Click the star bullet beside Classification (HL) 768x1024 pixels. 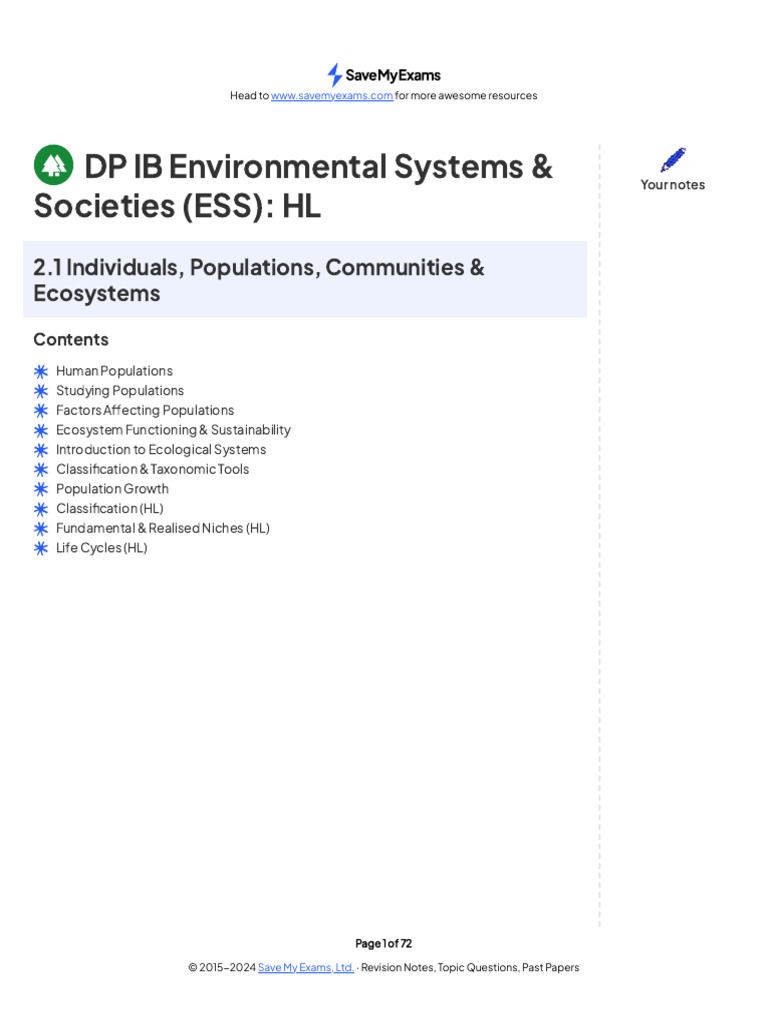(40, 509)
